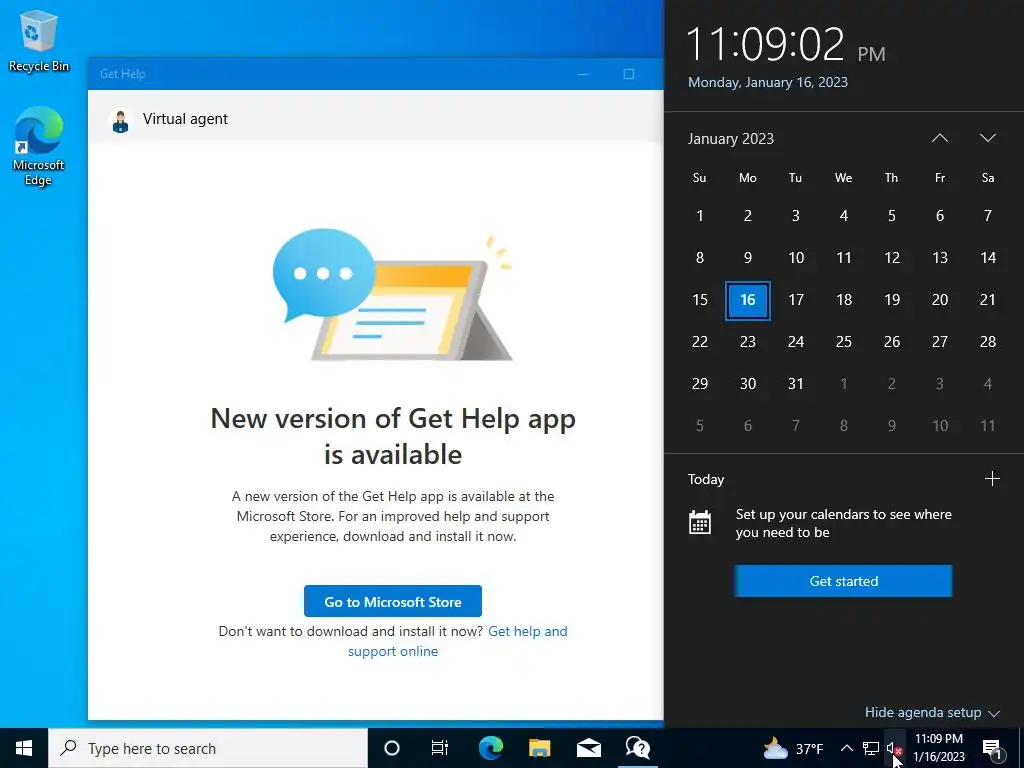This screenshot has height=768, width=1024.
Task: Select January 28 in the calendar
Action: 987,342
